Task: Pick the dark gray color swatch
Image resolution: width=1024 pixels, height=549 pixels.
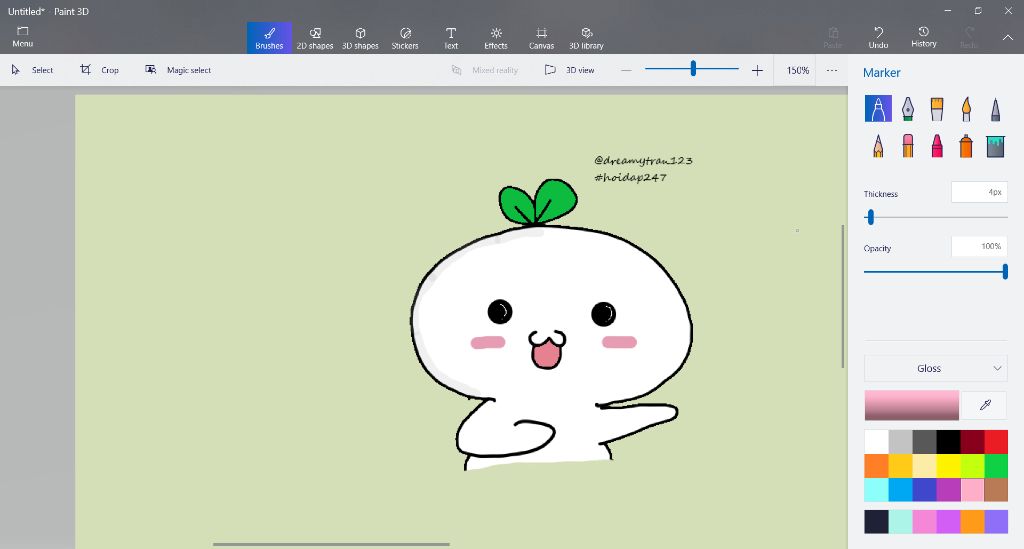Action: (x=924, y=442)
